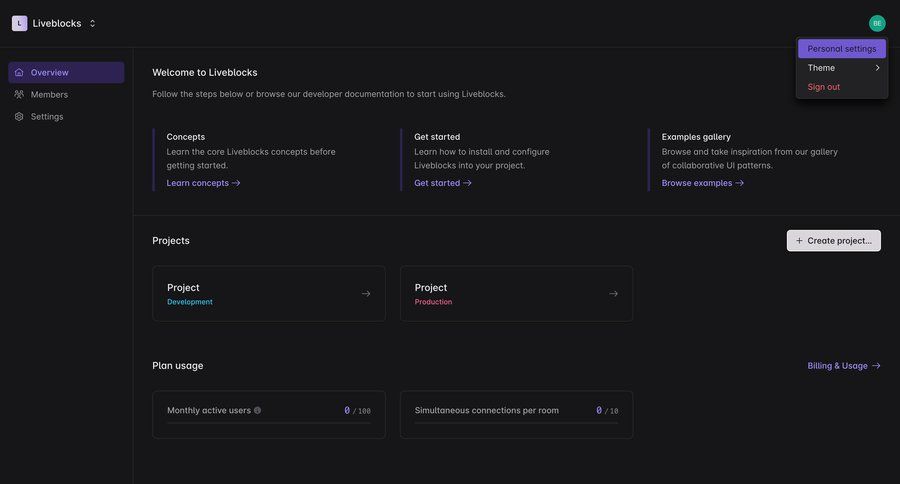This screenshot has height=484, width=900.
Task: Click the 0 / 10 connections value
Action: click(x=607, y=411)
